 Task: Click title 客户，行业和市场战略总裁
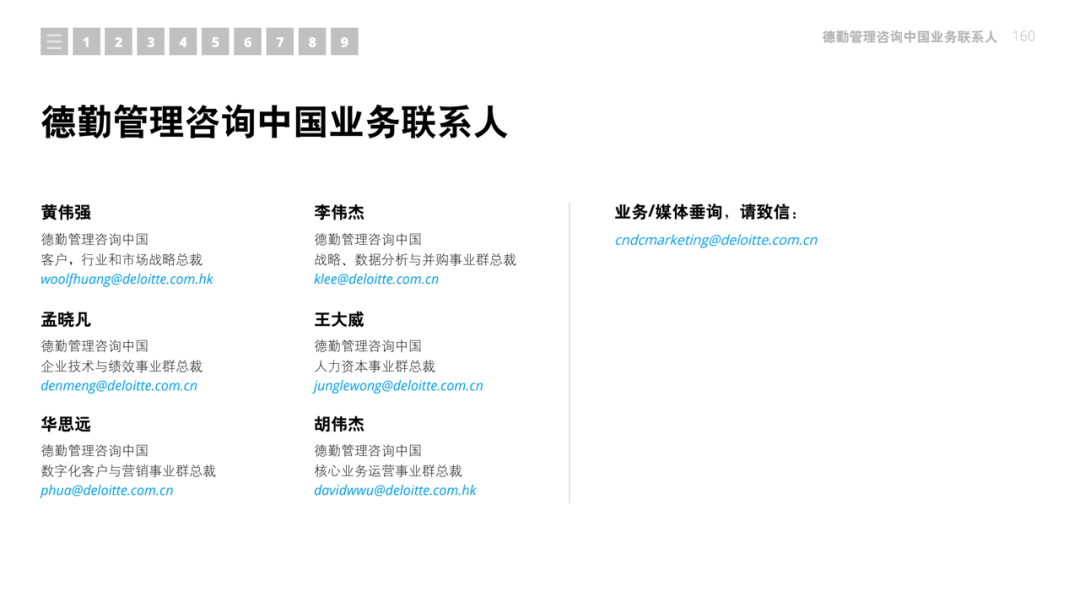(121, 260)
